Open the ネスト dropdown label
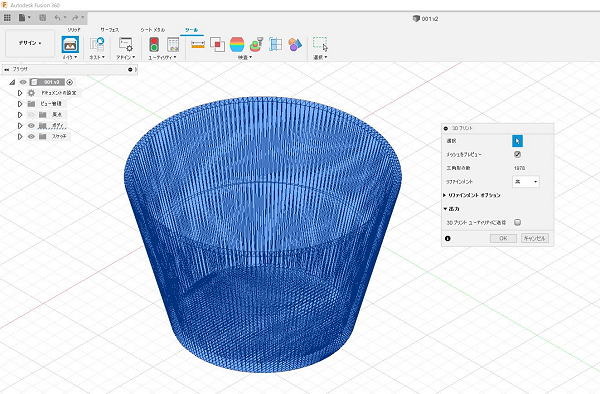 (97, 57)
